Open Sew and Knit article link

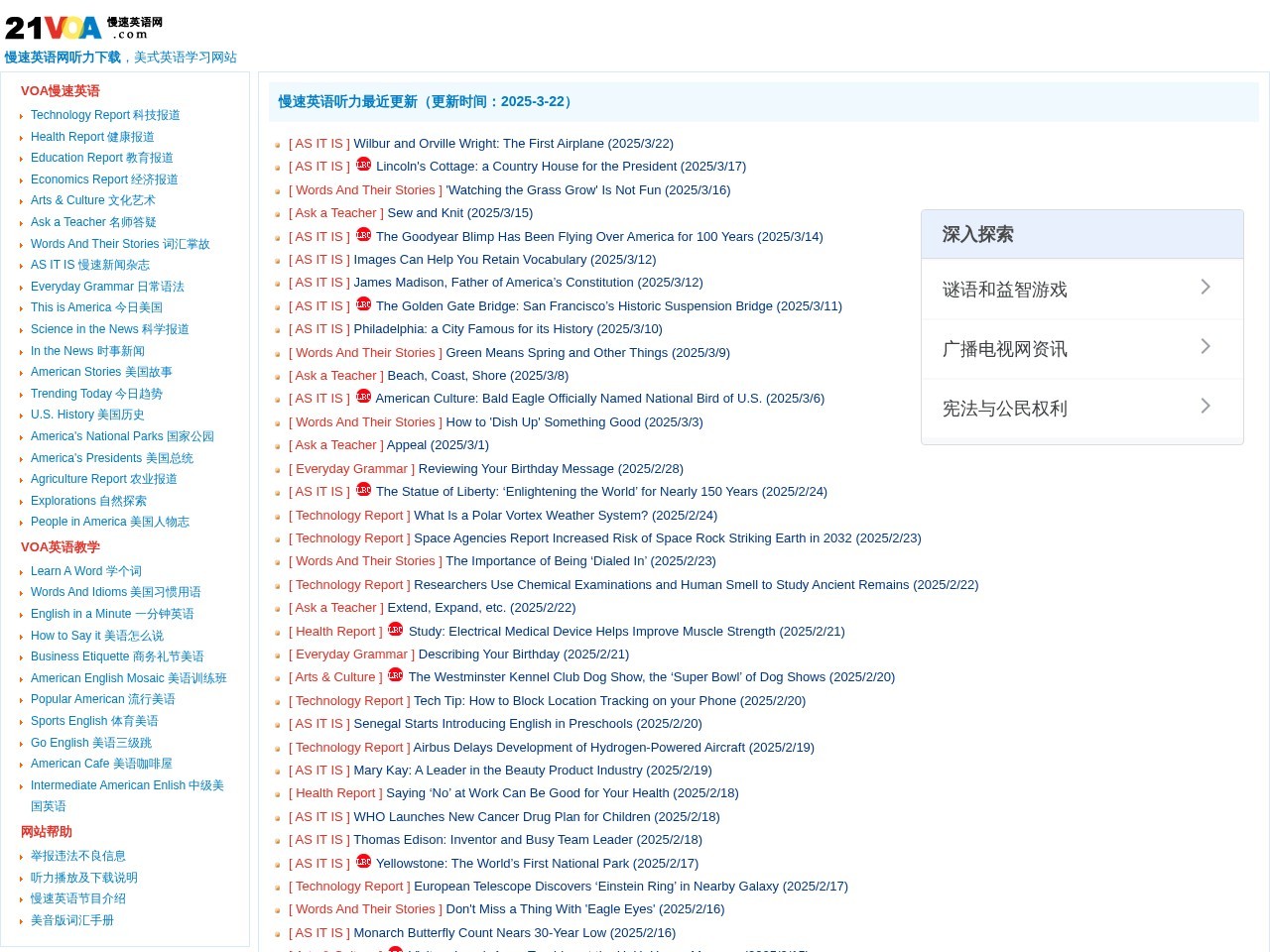point(460,213)
